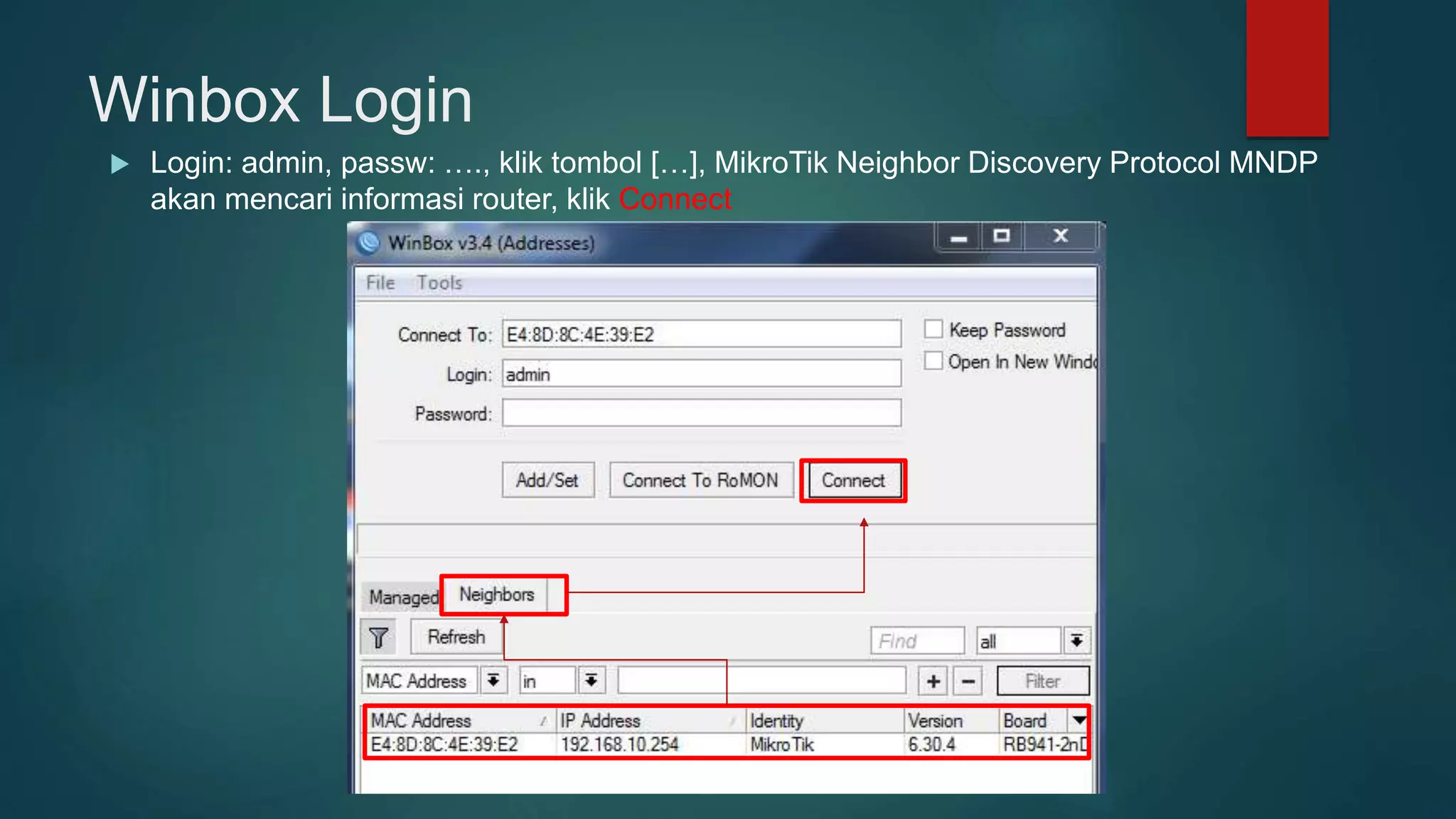Close the WinBox window
This screenshot has height=819, width=1456.
[1061, 237]
